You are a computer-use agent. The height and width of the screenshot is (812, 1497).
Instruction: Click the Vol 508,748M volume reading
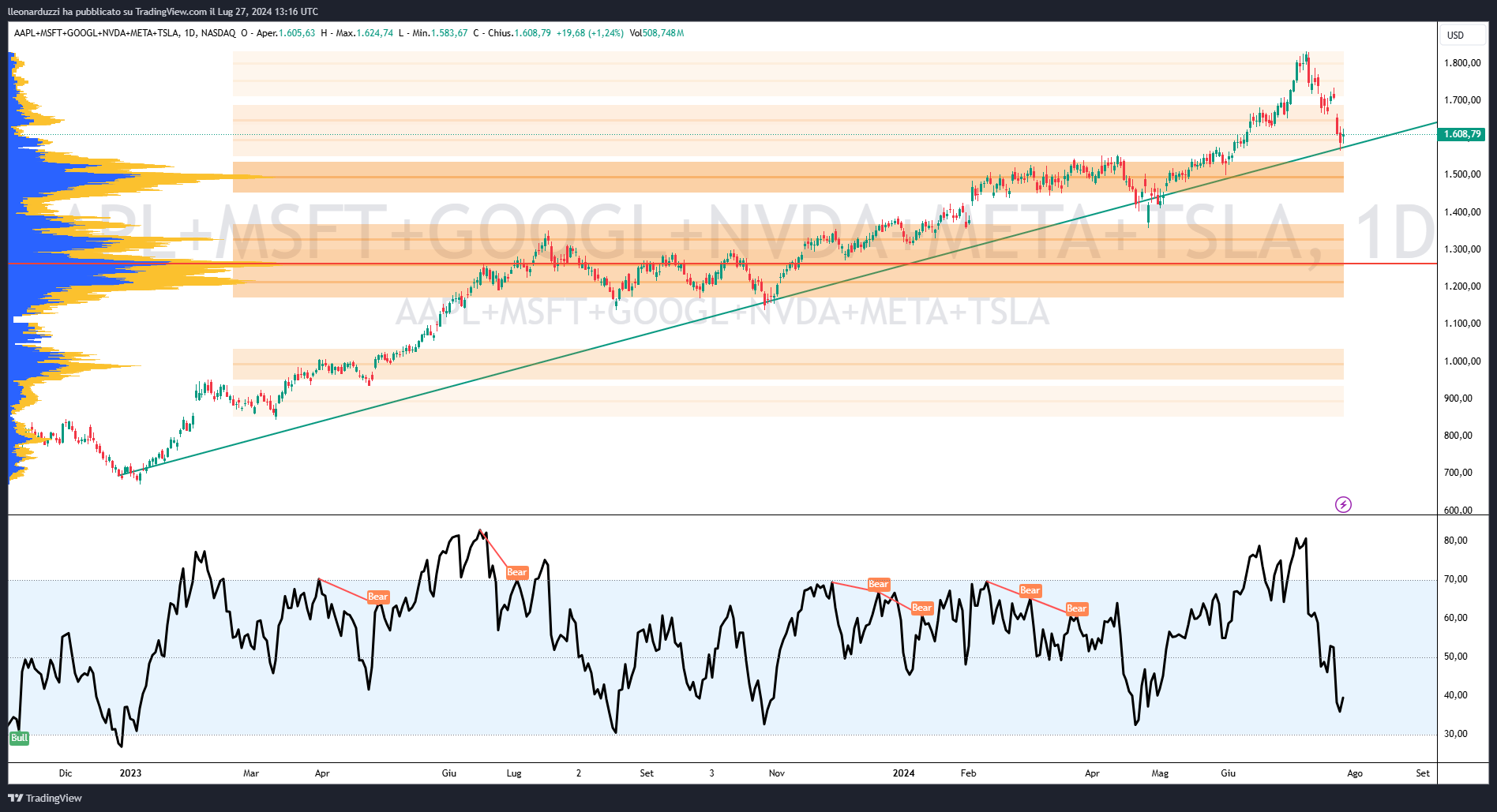(657, 33)
